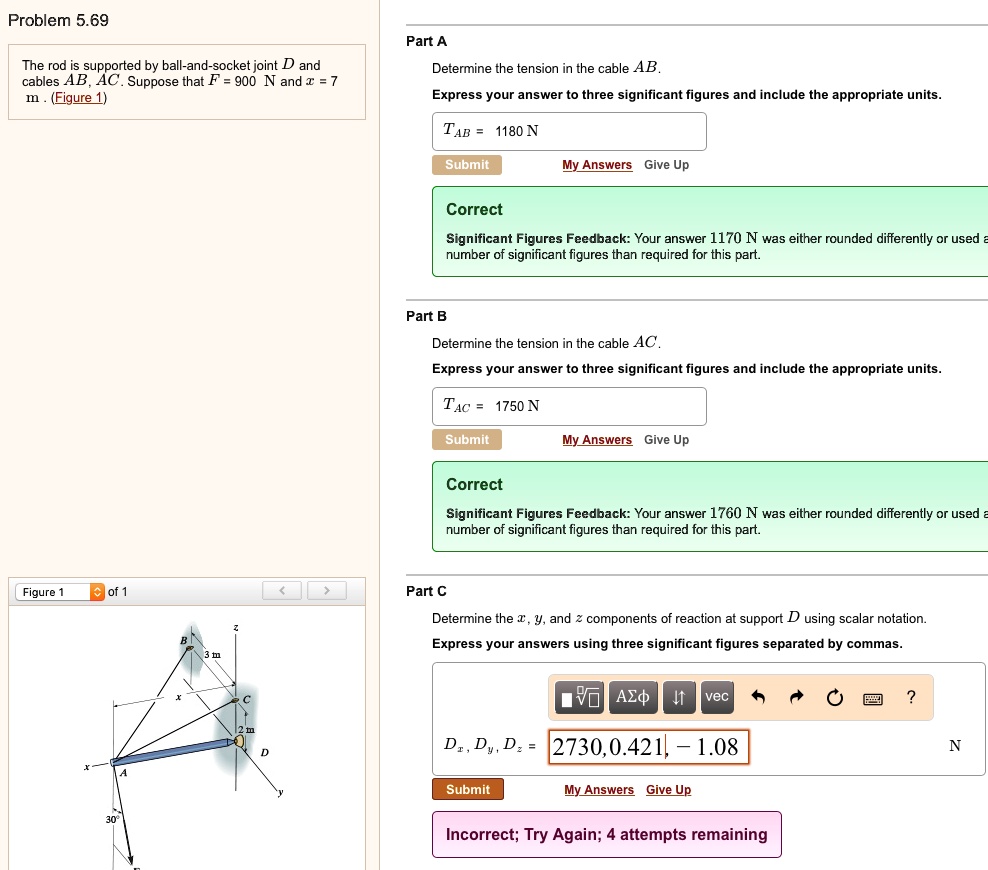
Task: Open the Figure 1 hyperlink in problem statement
Action: (77, 97)
